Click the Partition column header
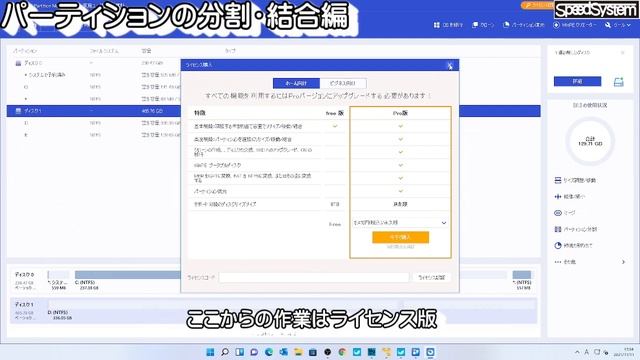 pos(25,51)
